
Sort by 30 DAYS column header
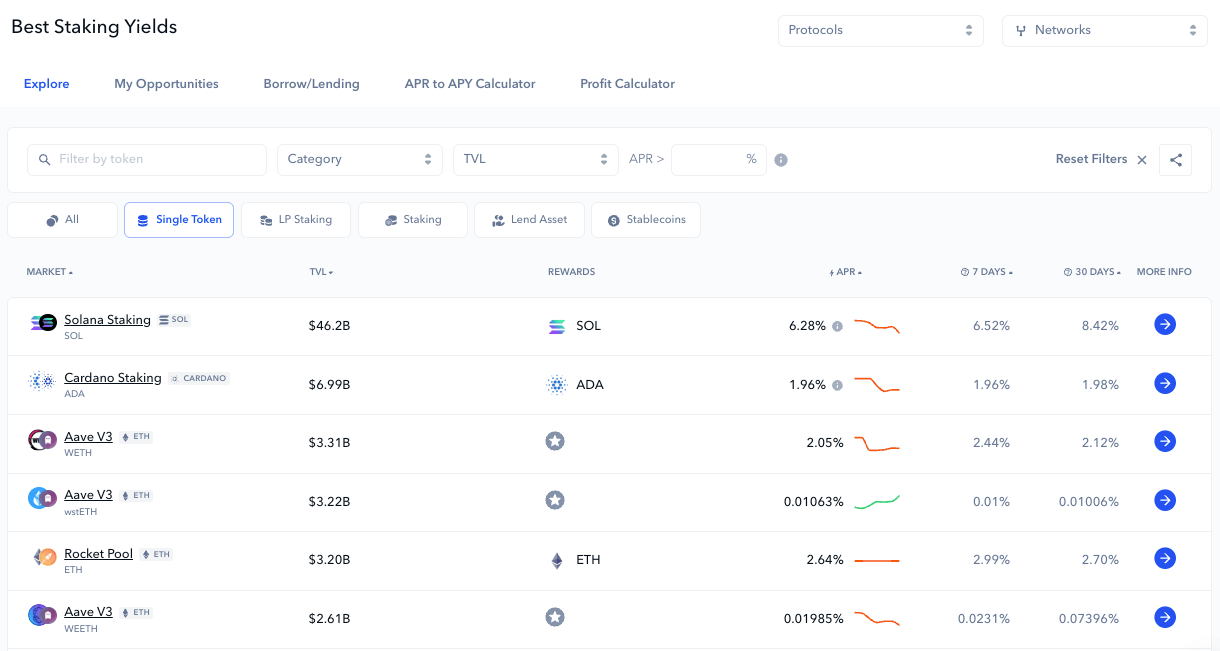[x=1093, y=272]
